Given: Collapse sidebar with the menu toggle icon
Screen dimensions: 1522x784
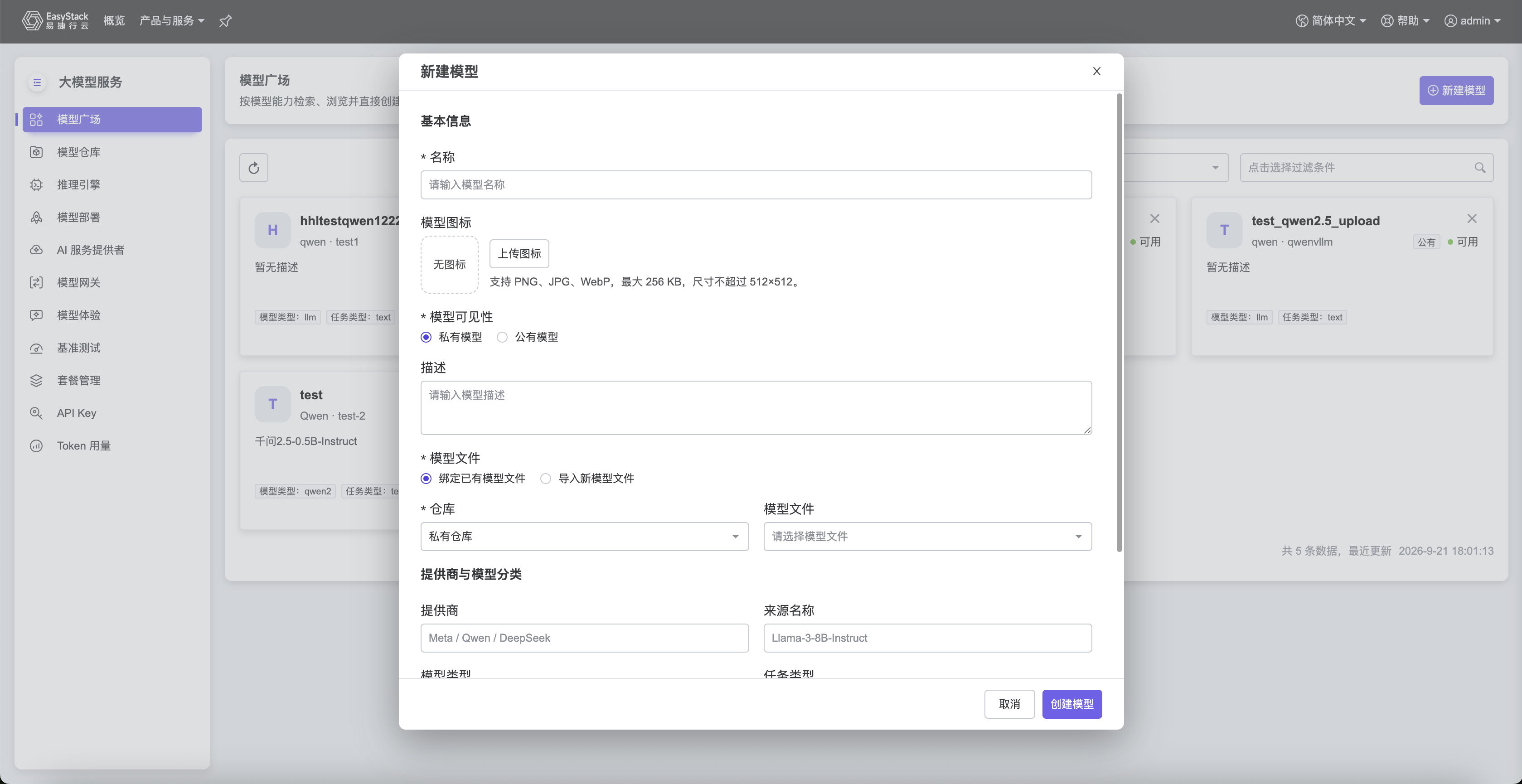Looking at the screenshot, I should tap(37, 82).
